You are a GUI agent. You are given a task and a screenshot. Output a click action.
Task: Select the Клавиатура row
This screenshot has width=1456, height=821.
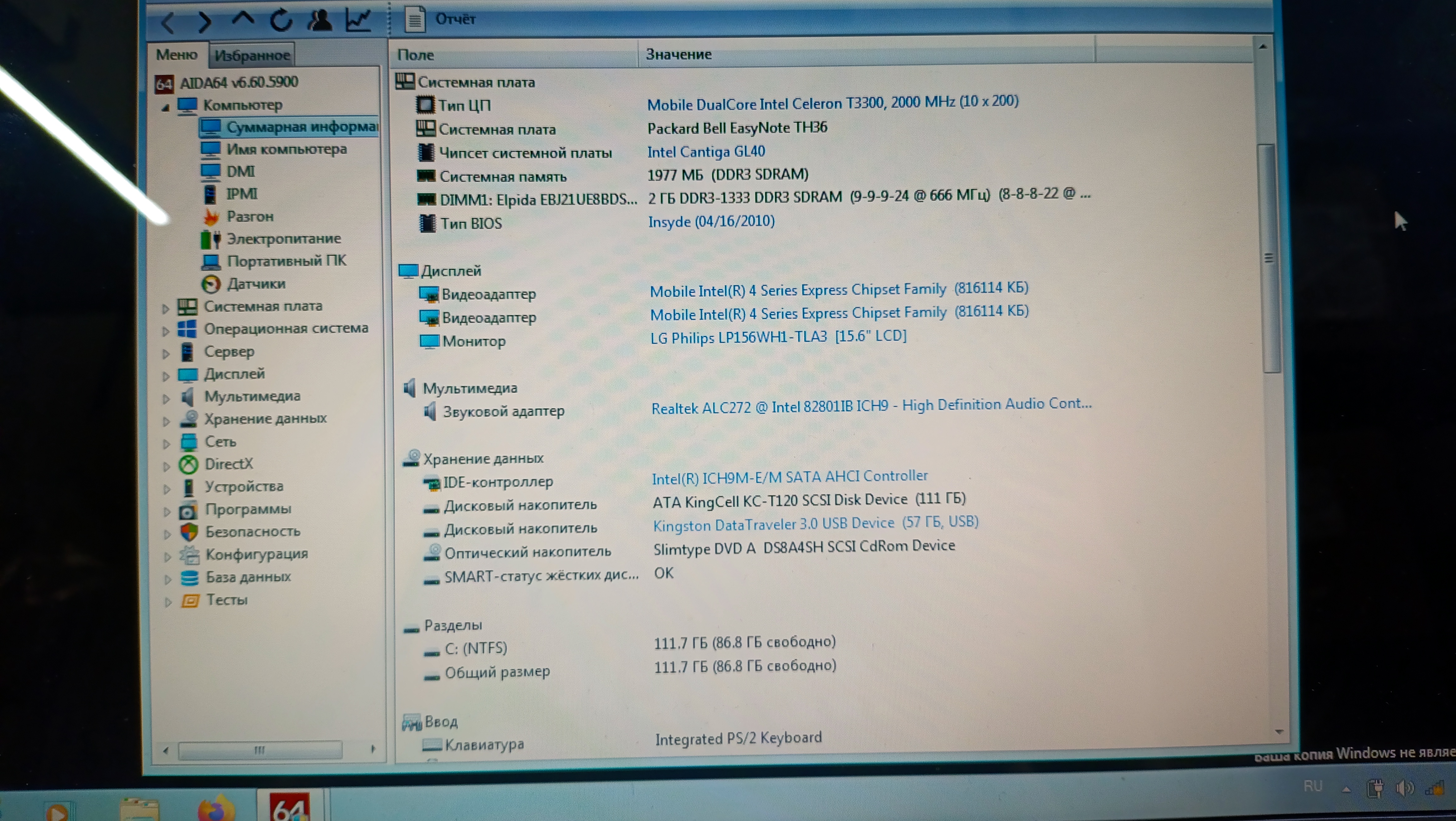[x=622, y=741]
